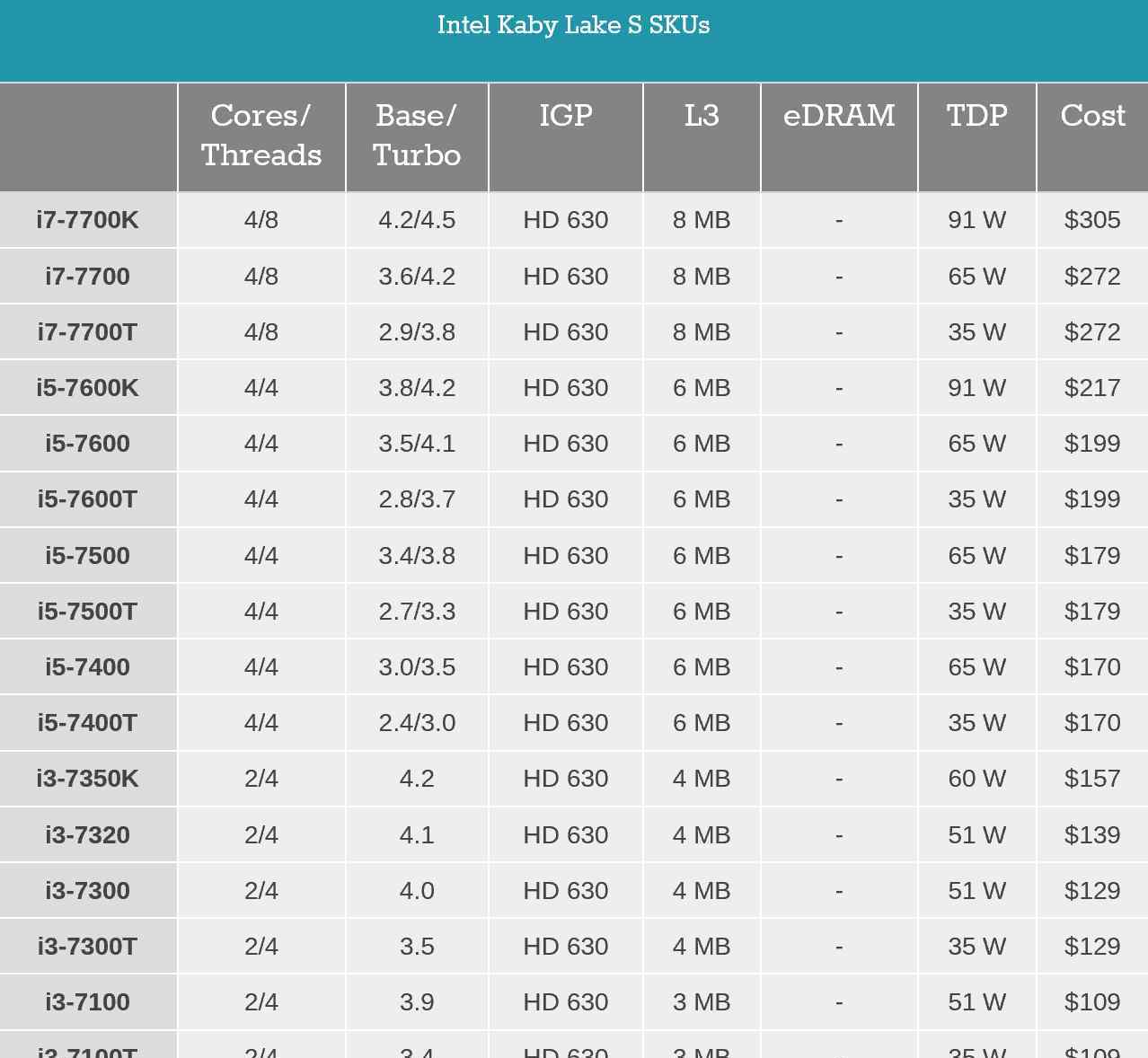
Task: Click the IGP column header
Action: click(566, 137)
